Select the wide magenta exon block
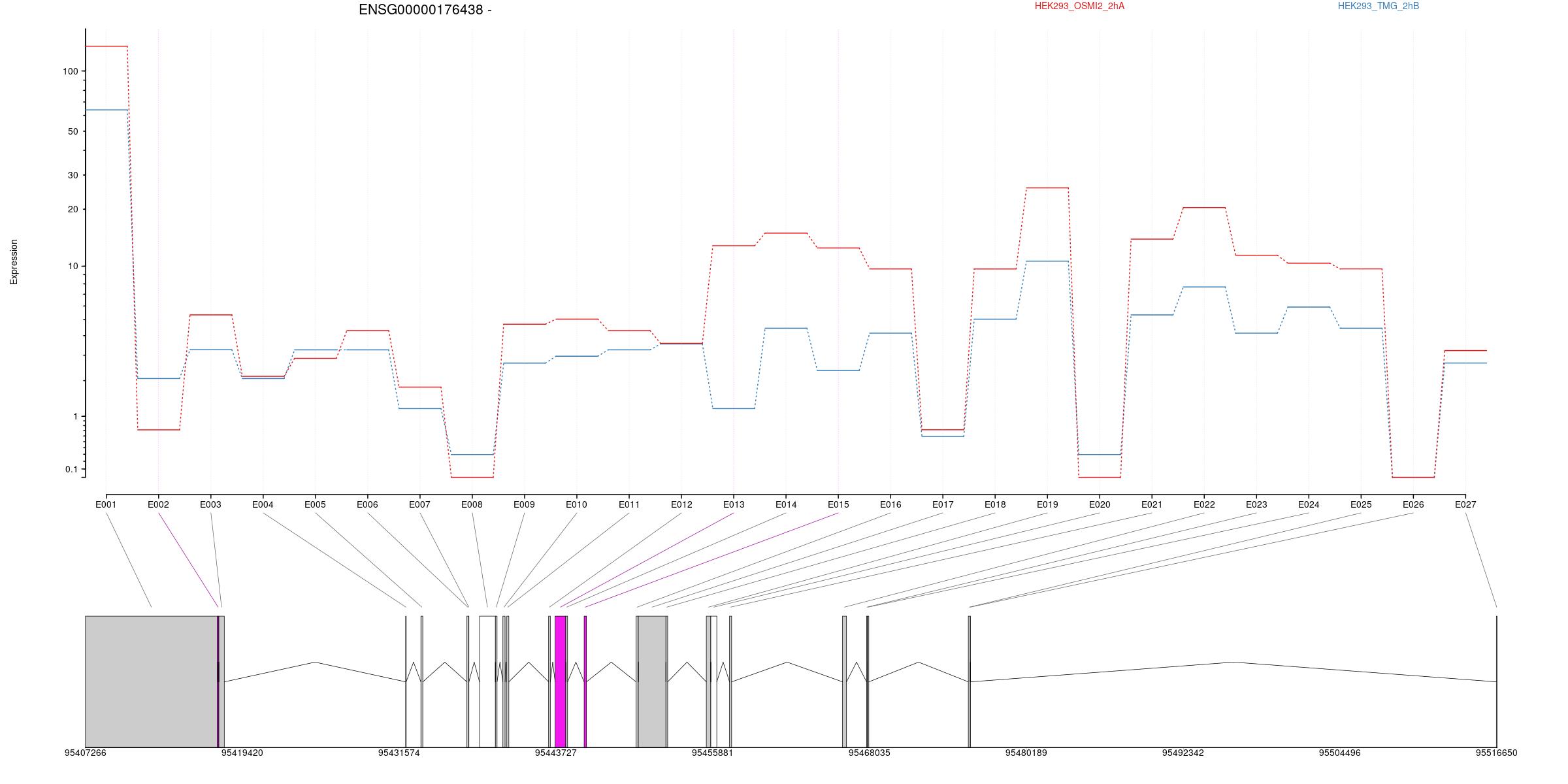The width and height of the screenshot is (1568, 784). click(560, 681)
